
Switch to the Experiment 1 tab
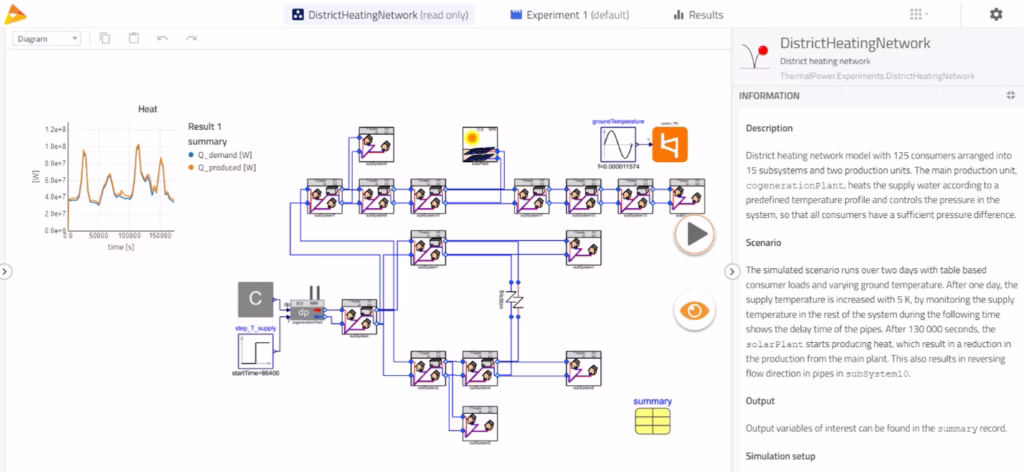570,14
